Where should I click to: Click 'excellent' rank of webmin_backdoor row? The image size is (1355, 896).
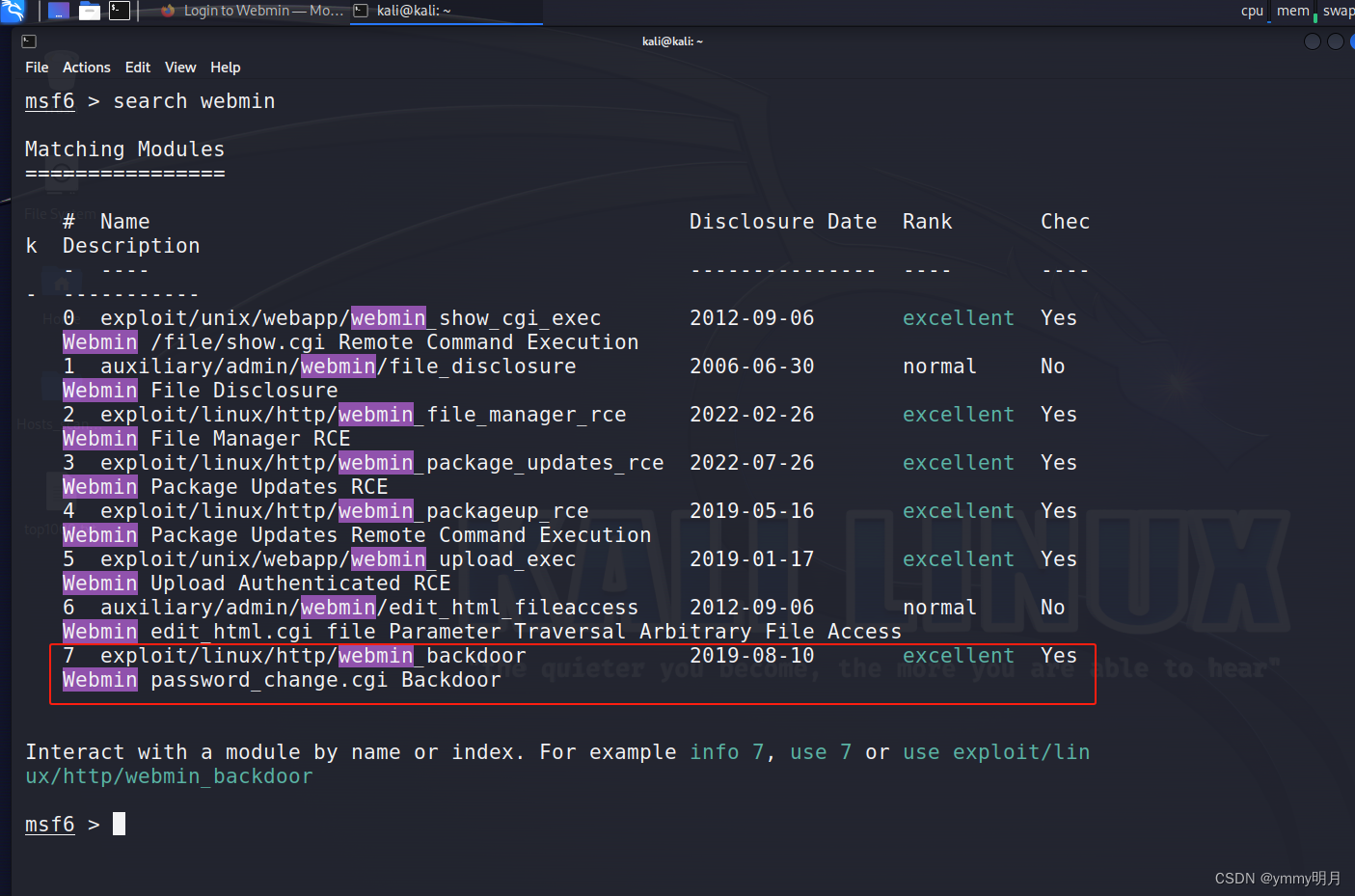pos(959,656)
